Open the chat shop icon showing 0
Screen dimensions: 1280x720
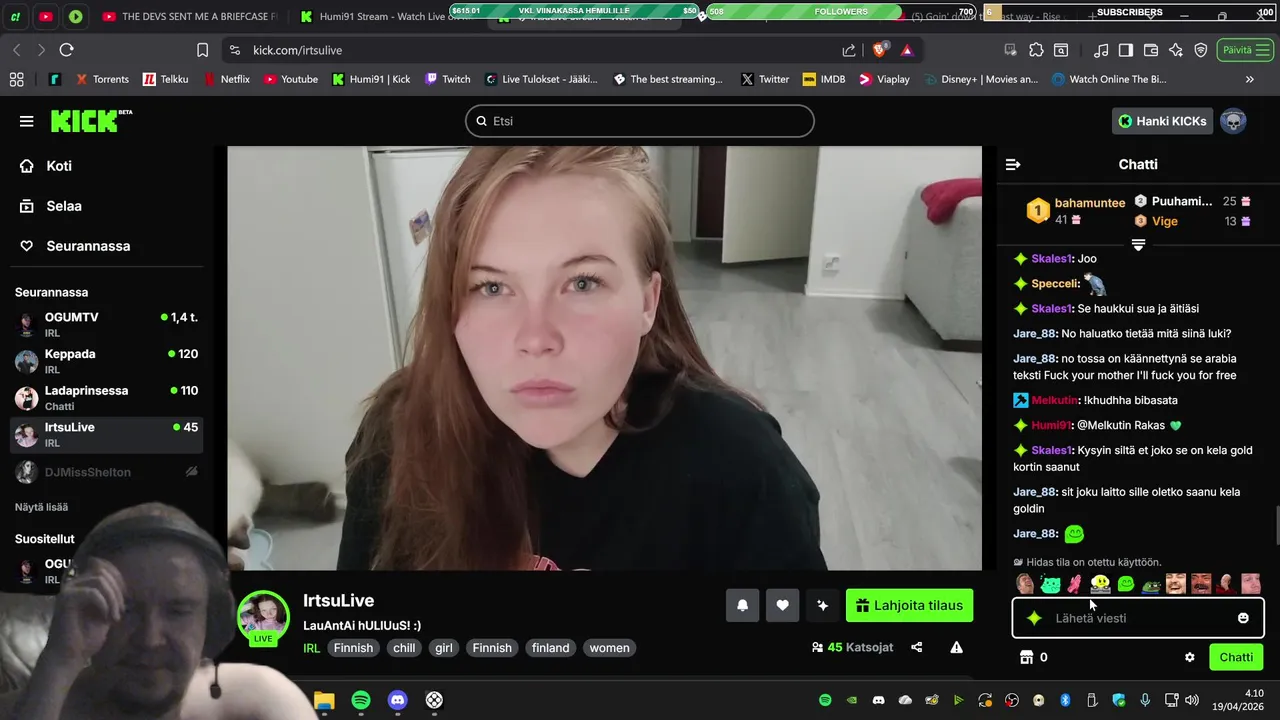click(1033, 657)
